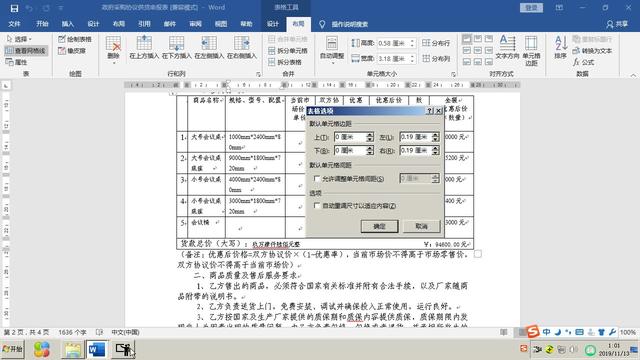640x360 pixels.
Task: Click 在右侧插入 (Insert Right)
Action: coord(241,48)
